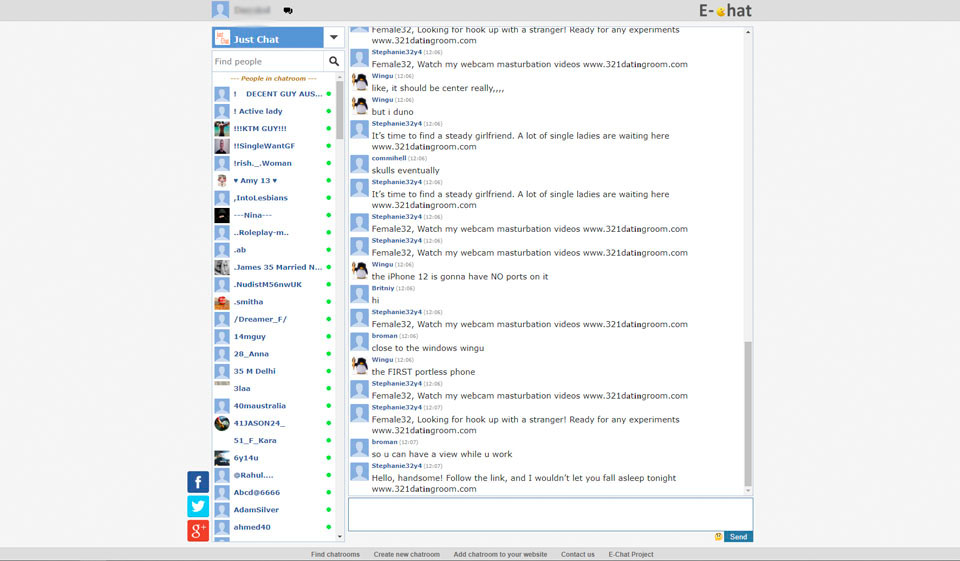Screen dimensions: 960x561
Task: Focus the Find people search field
Action: pyautogui.click(x=268, y=62)
